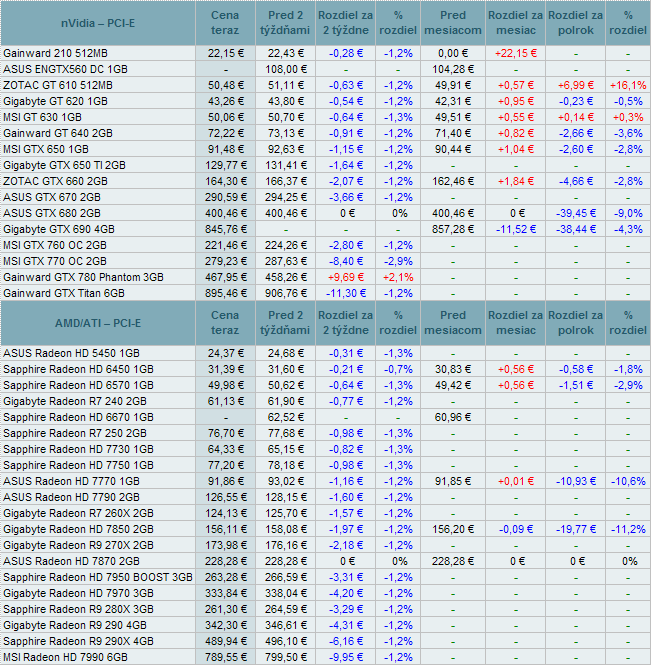Click MSI Radeon HD 7990 6GB name

coord(65,658)
